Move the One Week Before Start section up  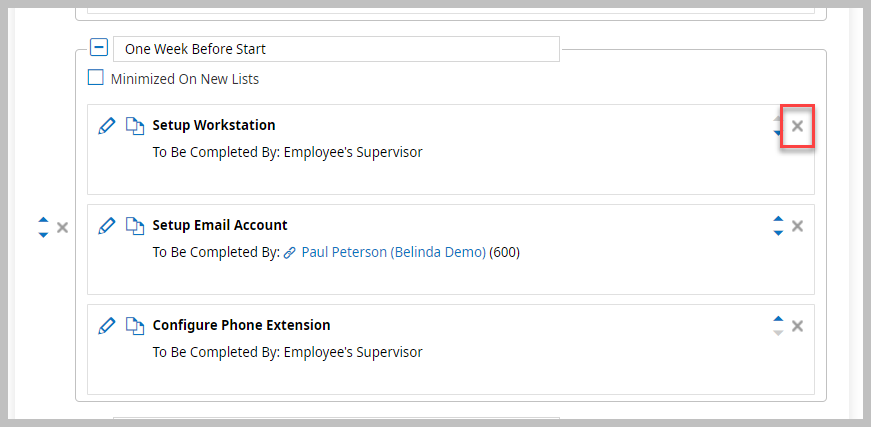tap(43, 221)
